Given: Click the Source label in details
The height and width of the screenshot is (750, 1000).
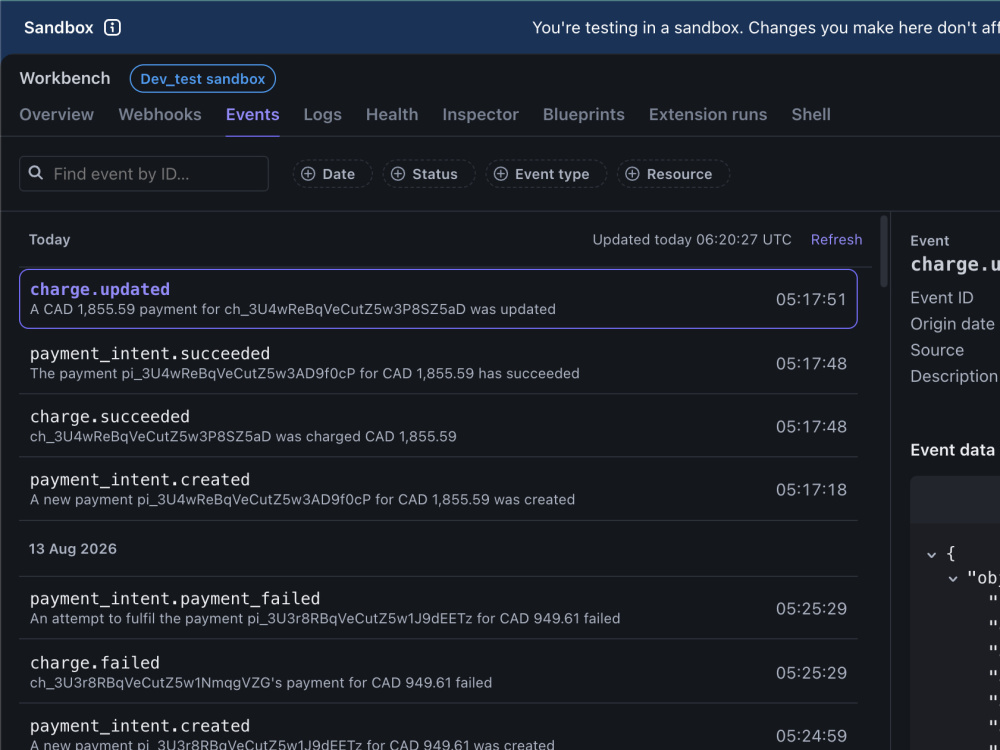Looking at the screenshot, I should [937, 349].
